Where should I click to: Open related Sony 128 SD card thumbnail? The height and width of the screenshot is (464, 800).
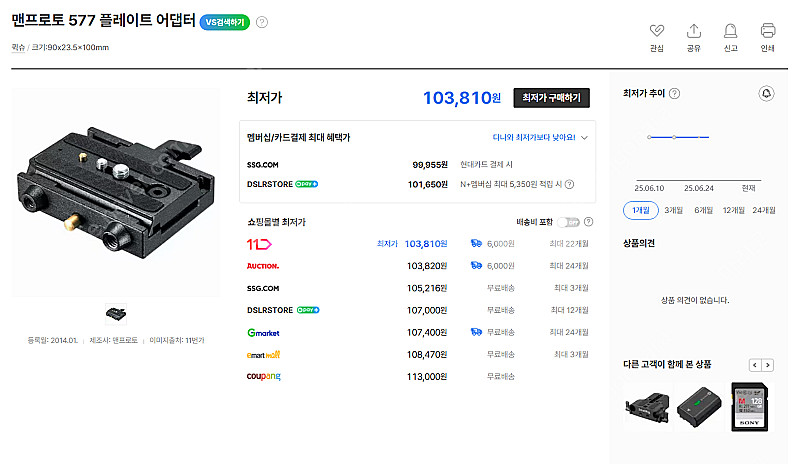(x=750, y=407)
